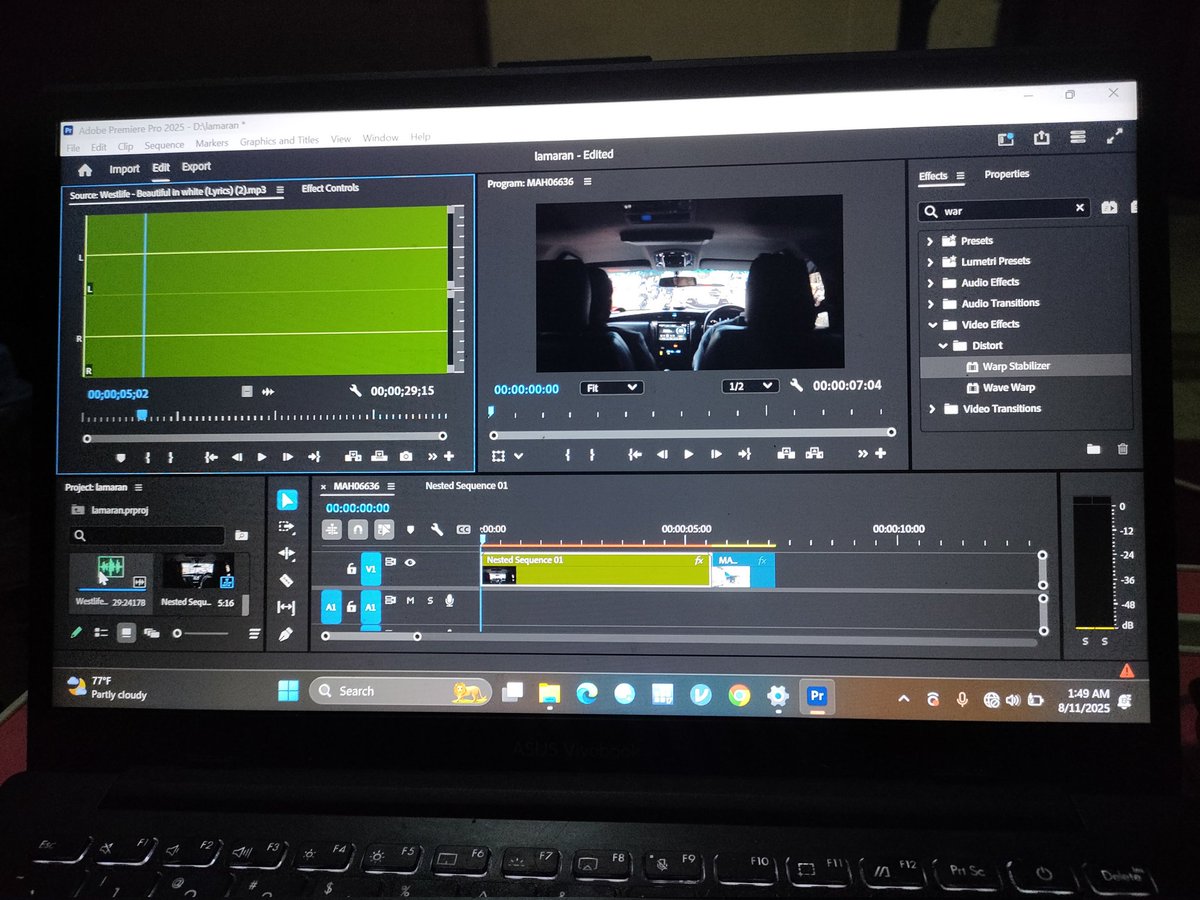
Task: Toggle Linked Selection in timeline
Action: coord(384,529)
